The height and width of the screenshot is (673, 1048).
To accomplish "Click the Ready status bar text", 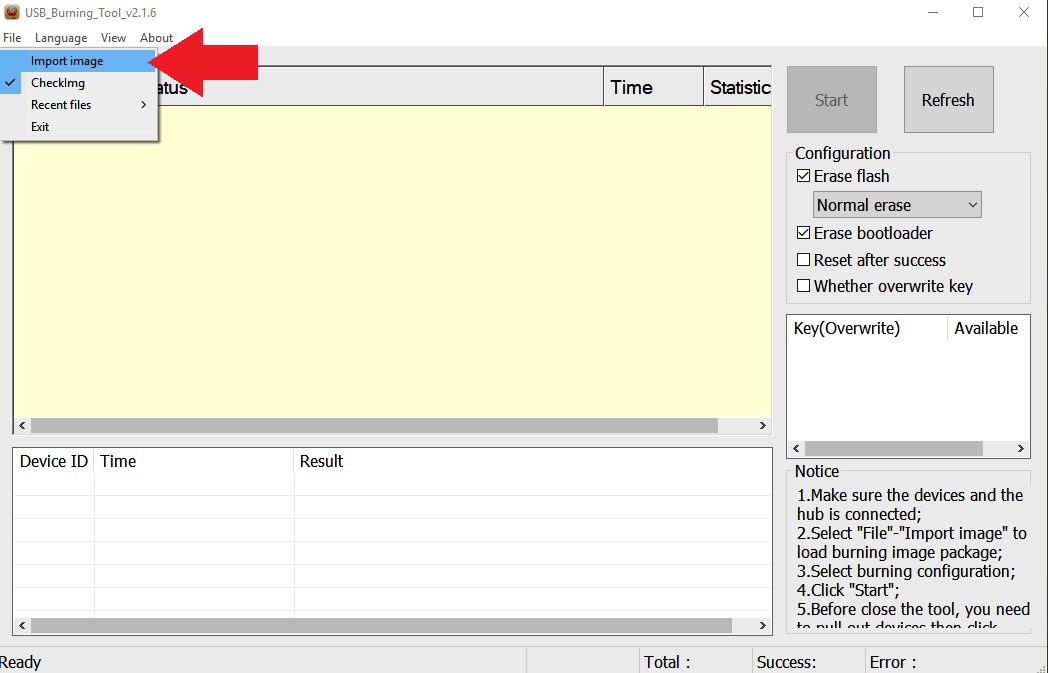I will click(x=21, y=662).
